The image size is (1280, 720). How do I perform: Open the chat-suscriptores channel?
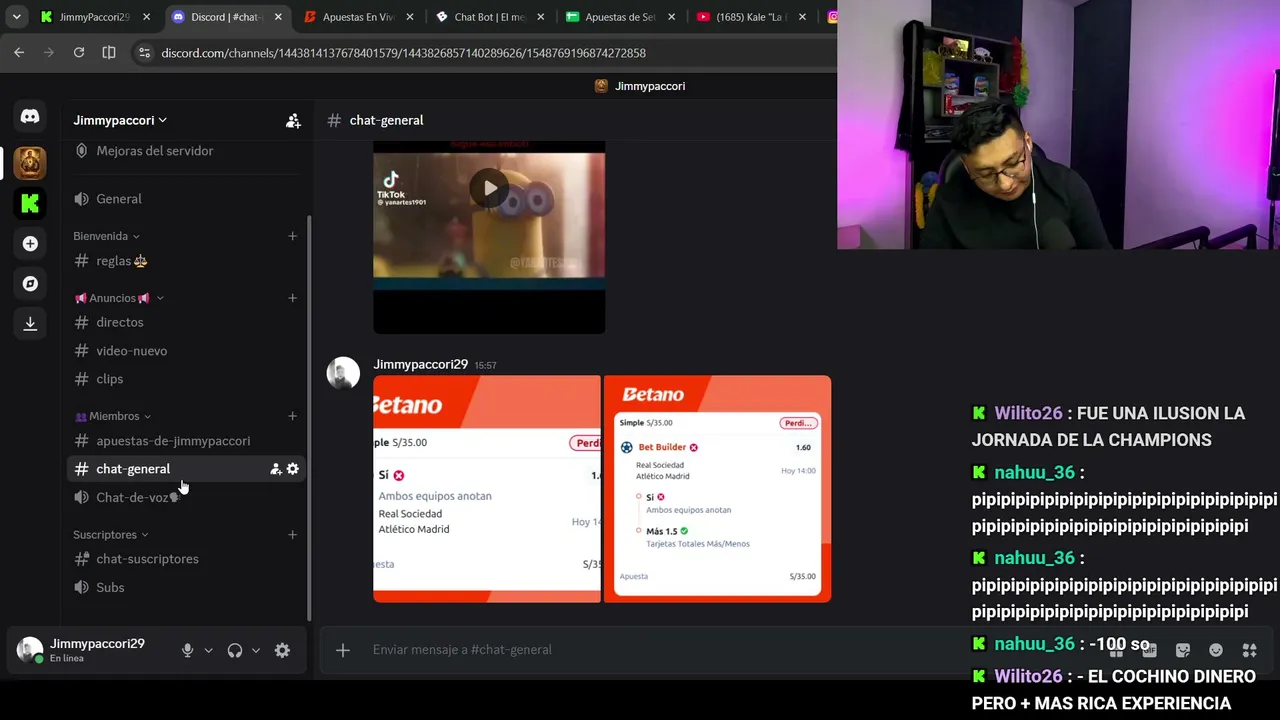(x=186, y=559)
